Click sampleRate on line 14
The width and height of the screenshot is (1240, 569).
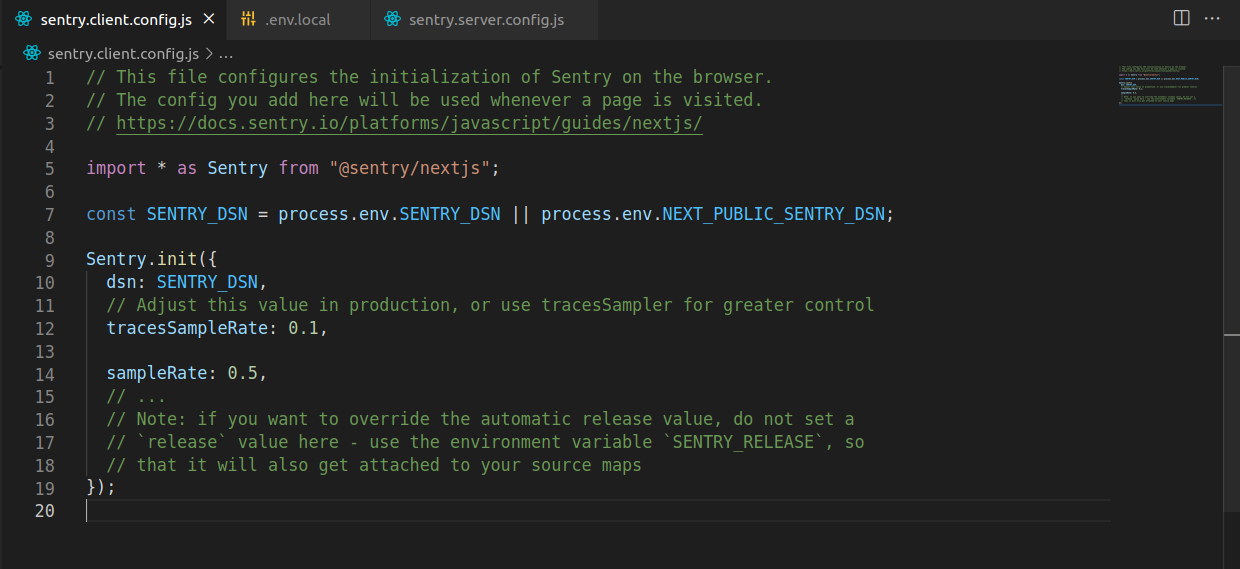coord(156,374)
